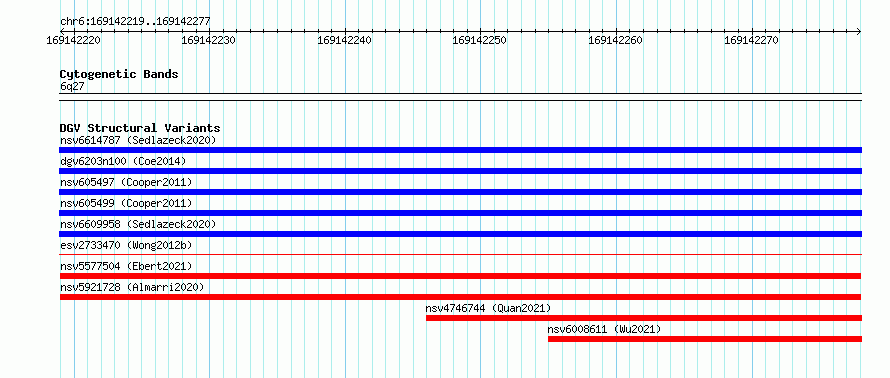Open the esv2733470 (Wong2012b) label

(126, 245)
